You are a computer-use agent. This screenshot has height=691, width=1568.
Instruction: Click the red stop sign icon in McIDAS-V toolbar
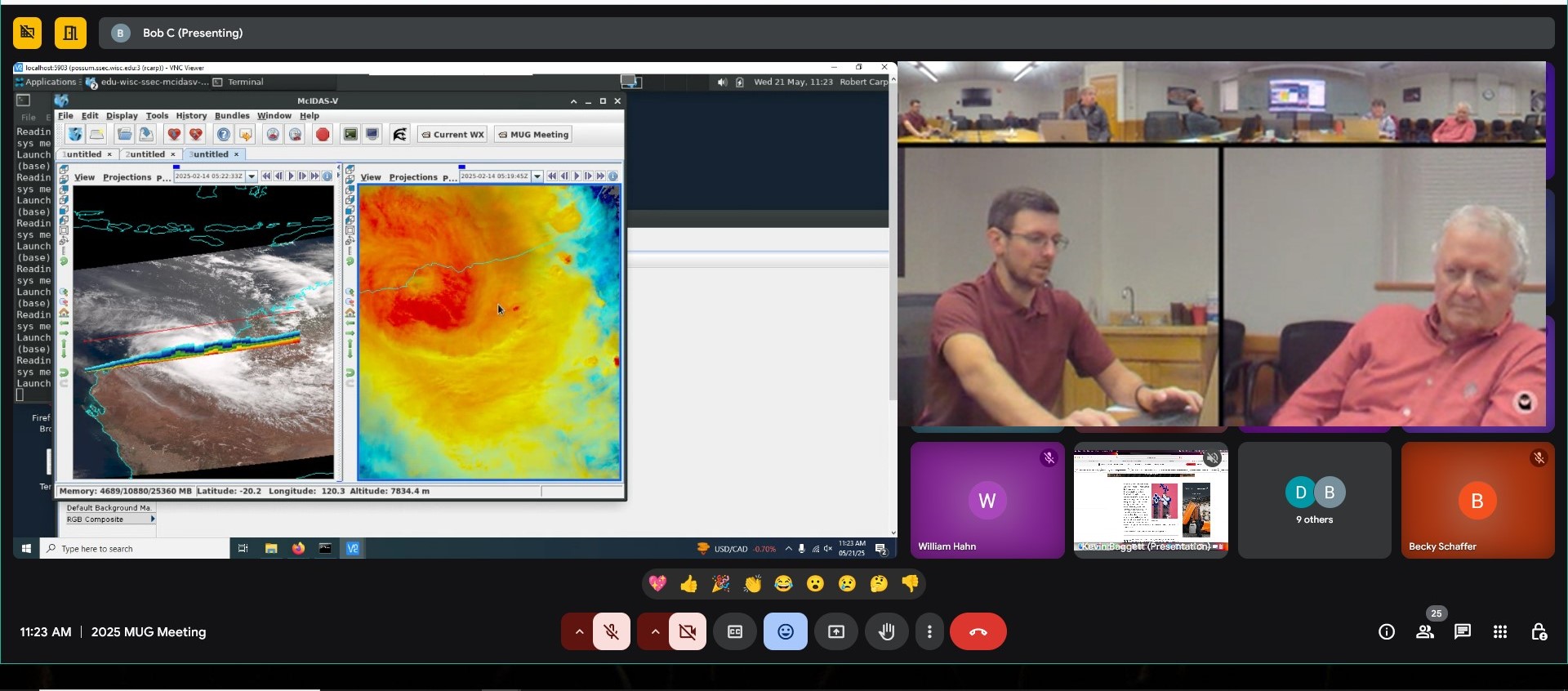(x=323, y=134)
